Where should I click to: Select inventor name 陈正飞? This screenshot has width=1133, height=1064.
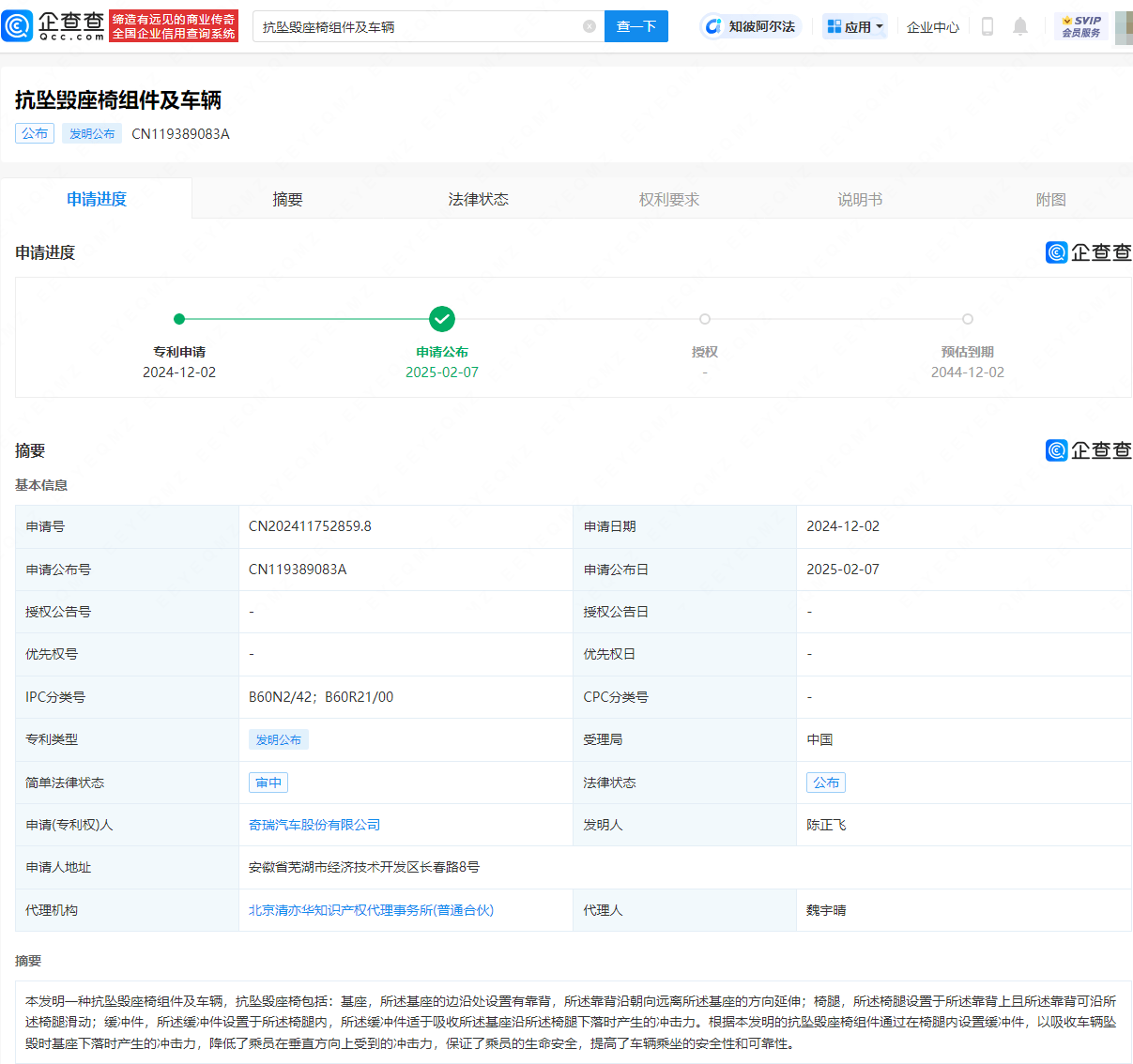click(x=826, y=825)
